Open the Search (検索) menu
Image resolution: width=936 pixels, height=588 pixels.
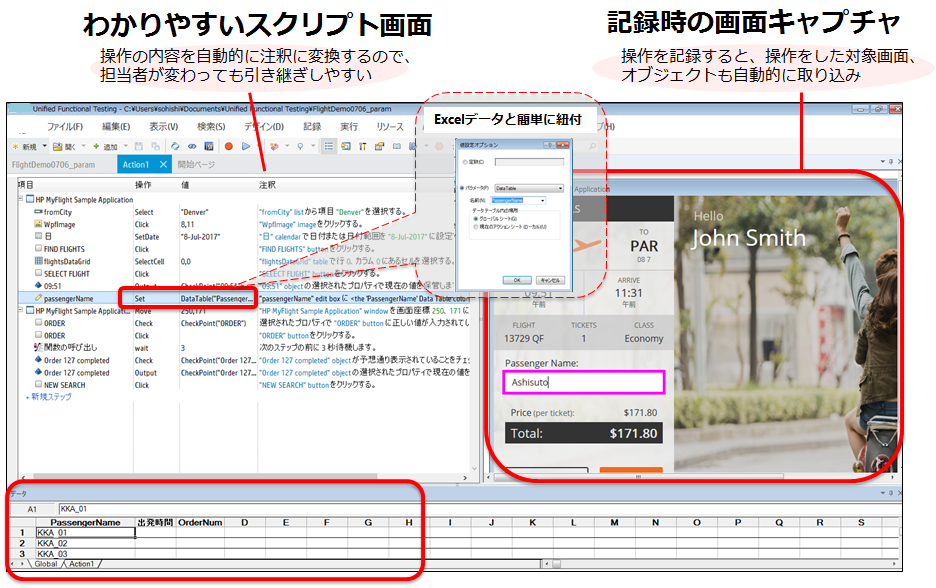[x=211, y=127]
